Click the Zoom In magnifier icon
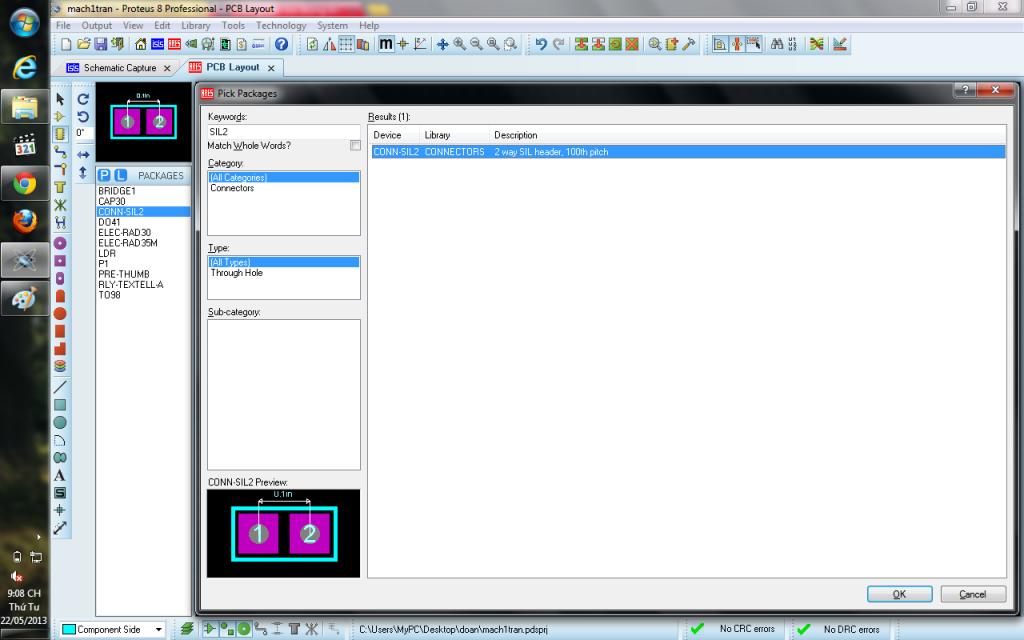The image size is (1024, 640). (460, 44)
